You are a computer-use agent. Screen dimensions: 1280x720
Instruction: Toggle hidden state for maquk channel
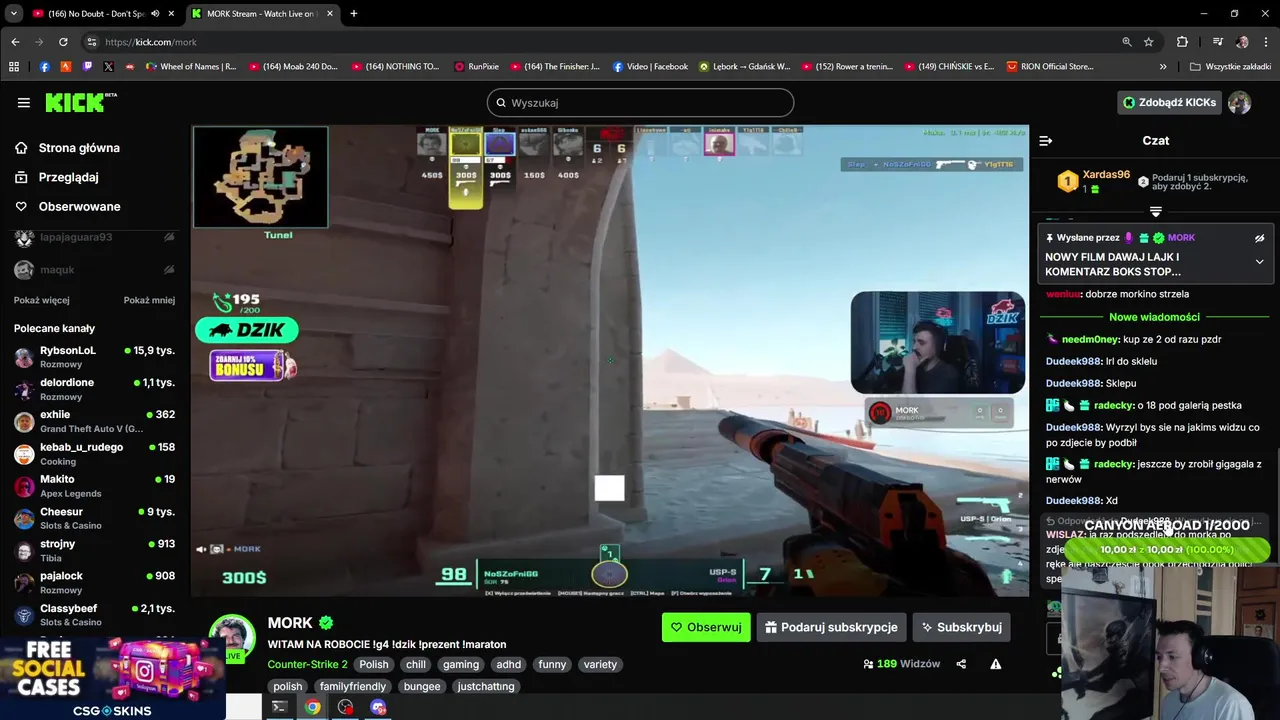(169, 269)
